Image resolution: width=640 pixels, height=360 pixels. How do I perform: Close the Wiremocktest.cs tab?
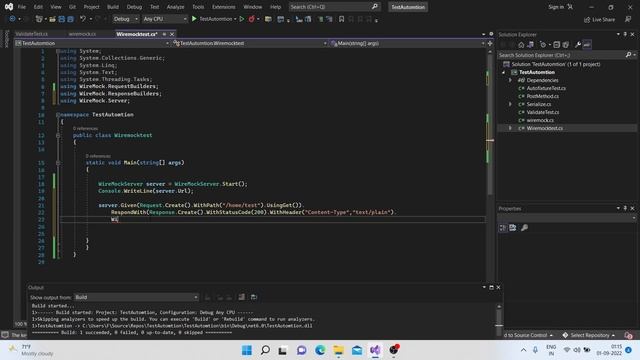172,34
